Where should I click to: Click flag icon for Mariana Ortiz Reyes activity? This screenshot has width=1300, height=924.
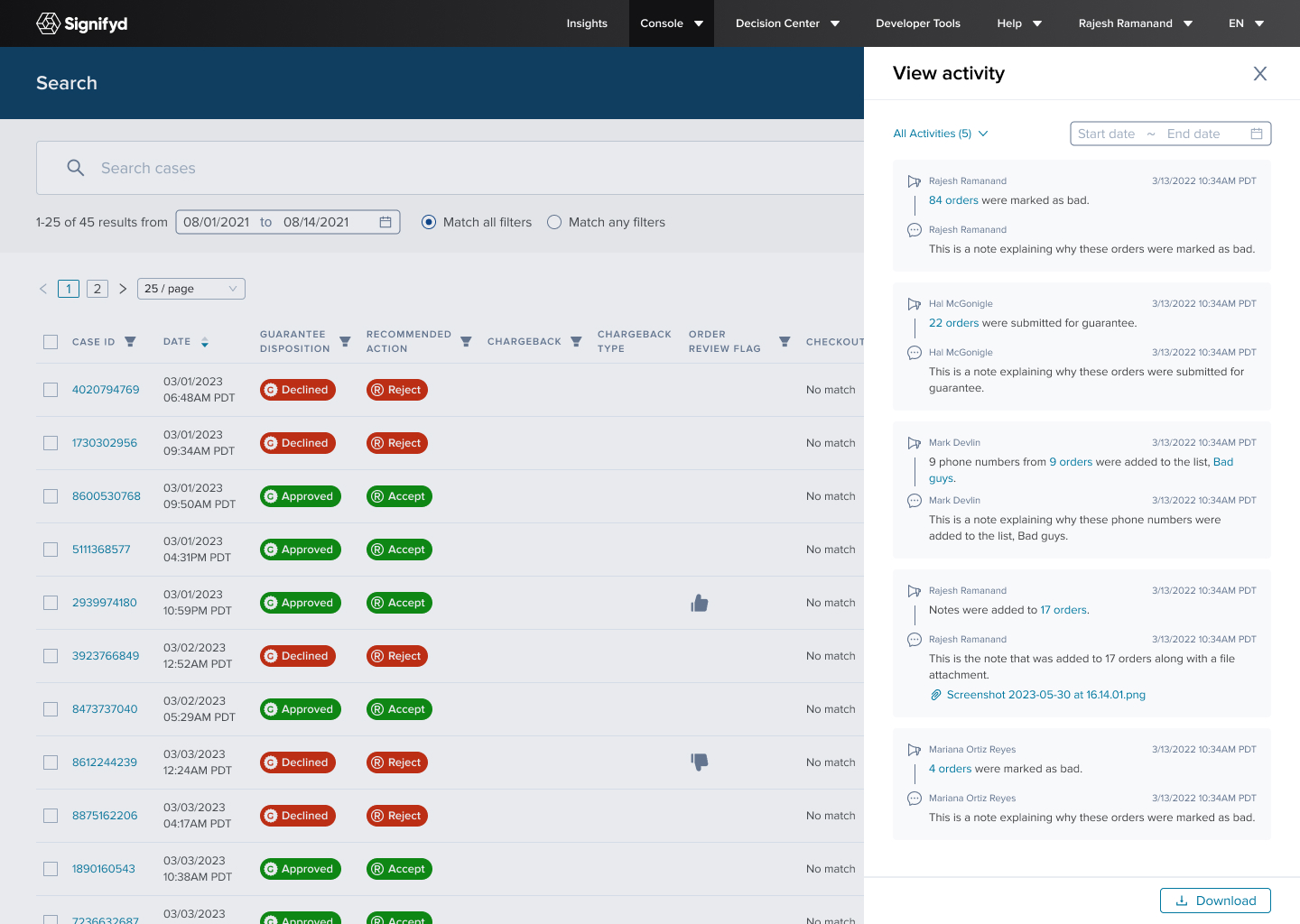coord(915,750)
